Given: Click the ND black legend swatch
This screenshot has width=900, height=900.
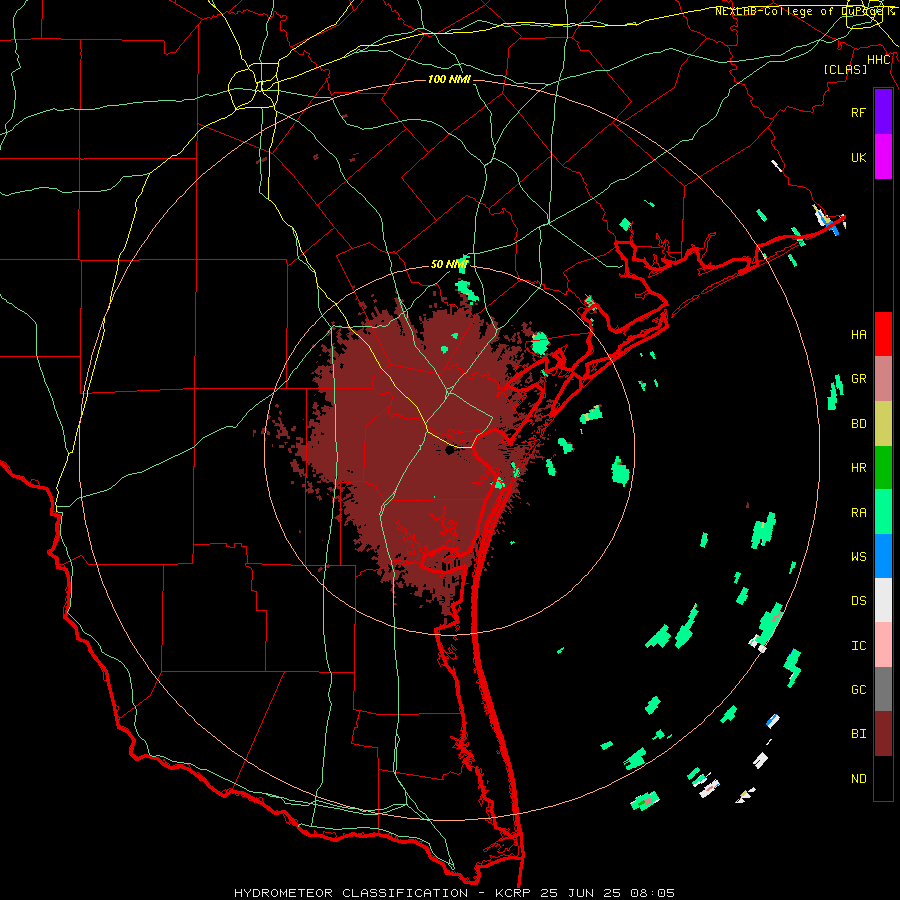Looking at the screenshot, I should [x=883, y=778].
